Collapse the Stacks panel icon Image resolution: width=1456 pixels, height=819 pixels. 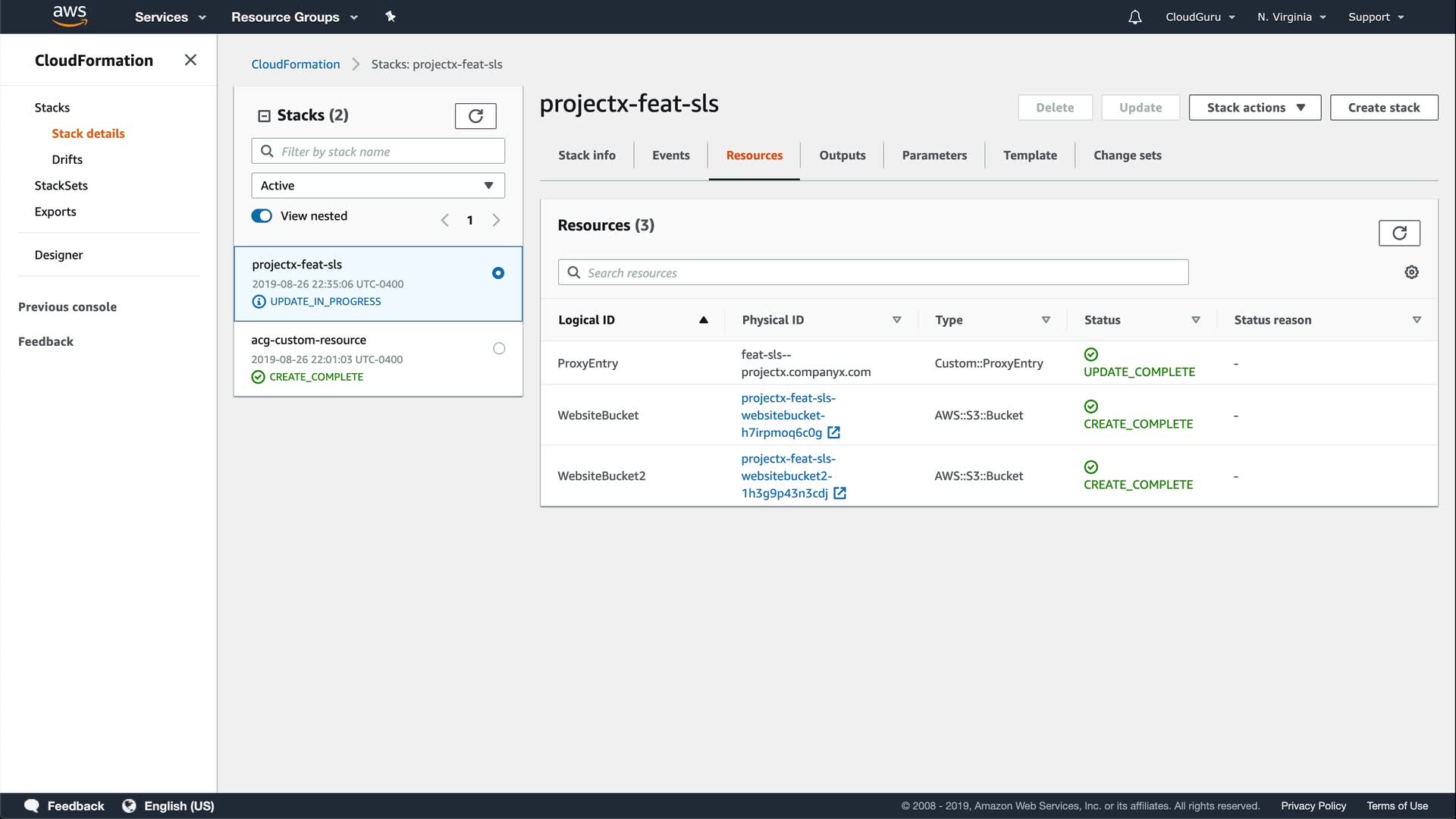pos(264,116)
